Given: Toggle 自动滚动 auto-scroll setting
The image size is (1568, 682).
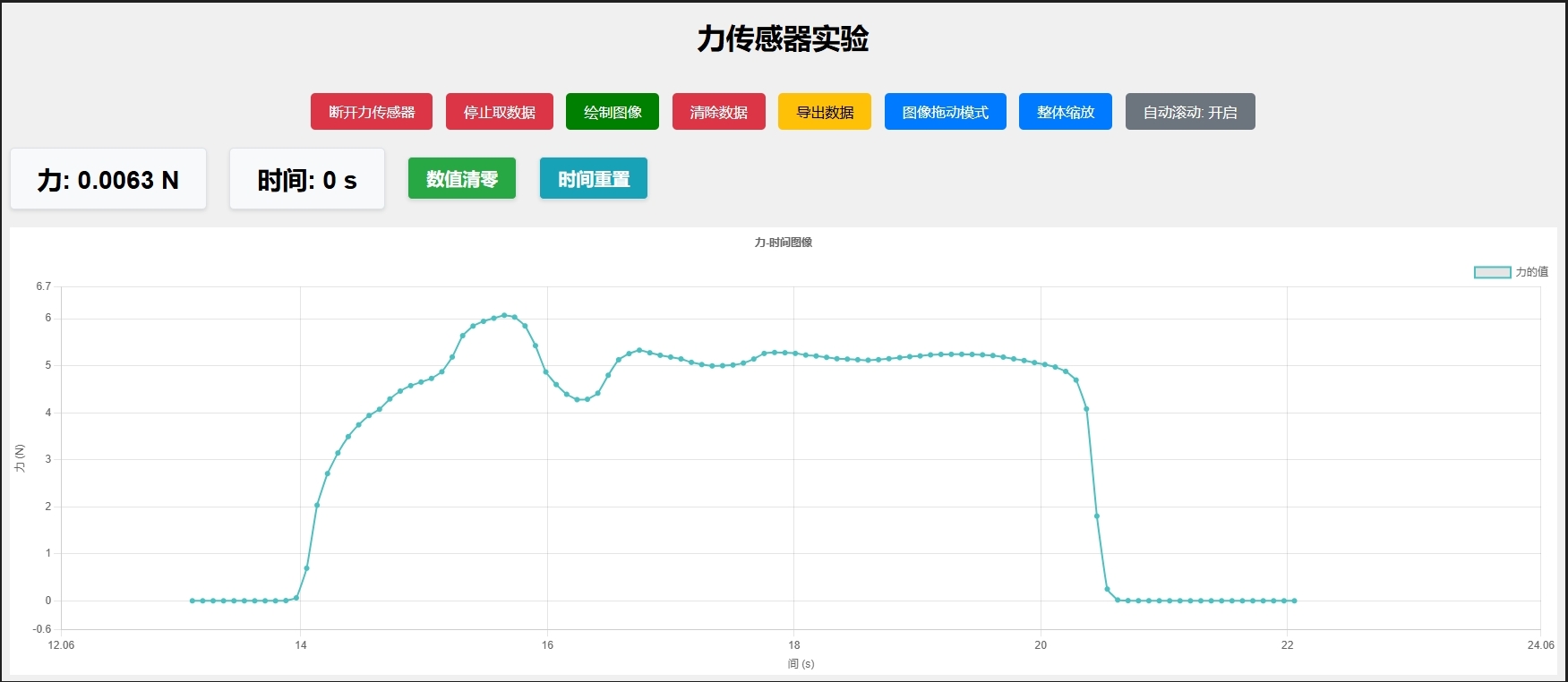Looking at the screenshot, I should (1189, 112).
